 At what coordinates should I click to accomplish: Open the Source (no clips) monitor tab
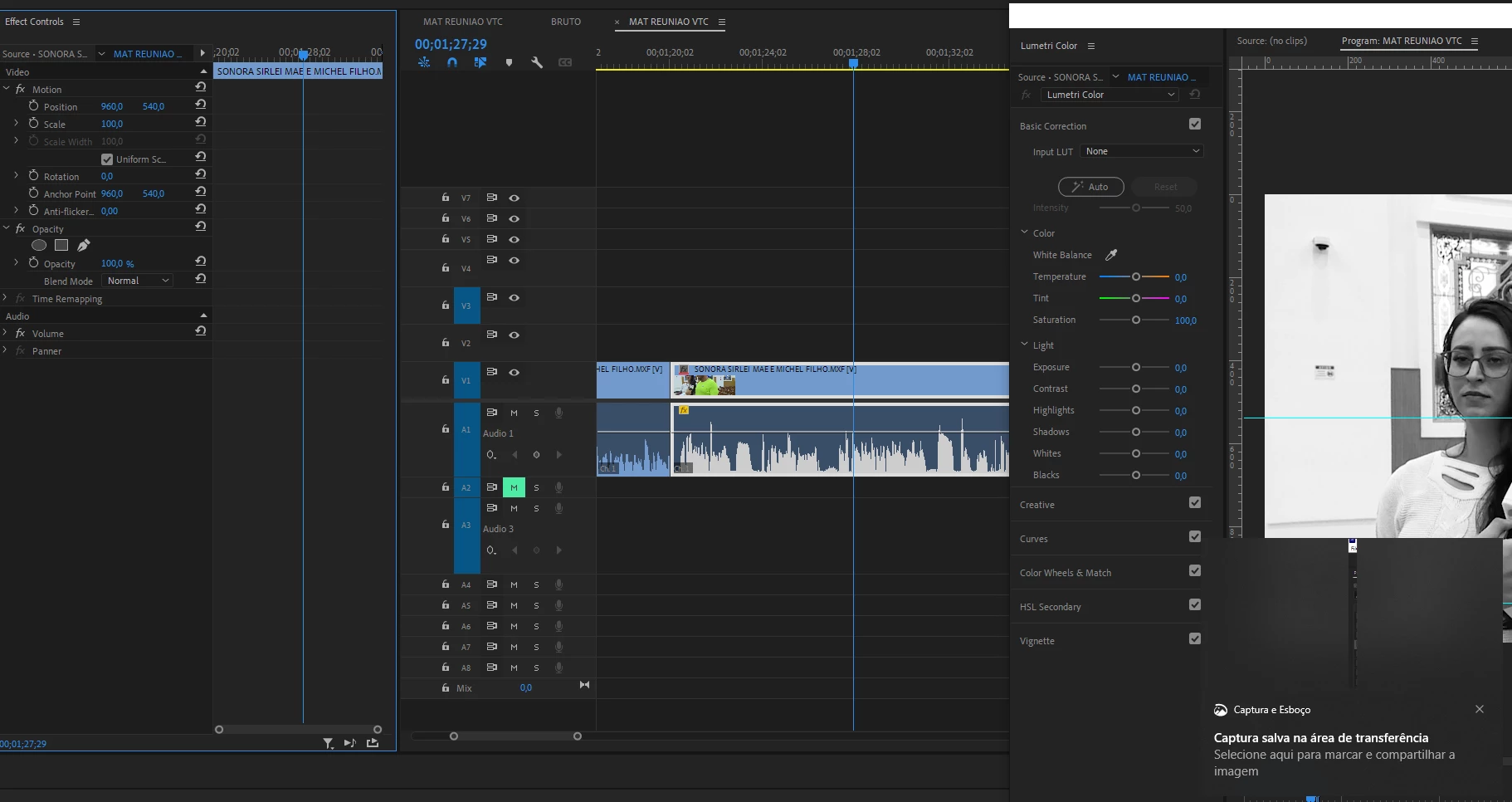(x=1271, y=41)
